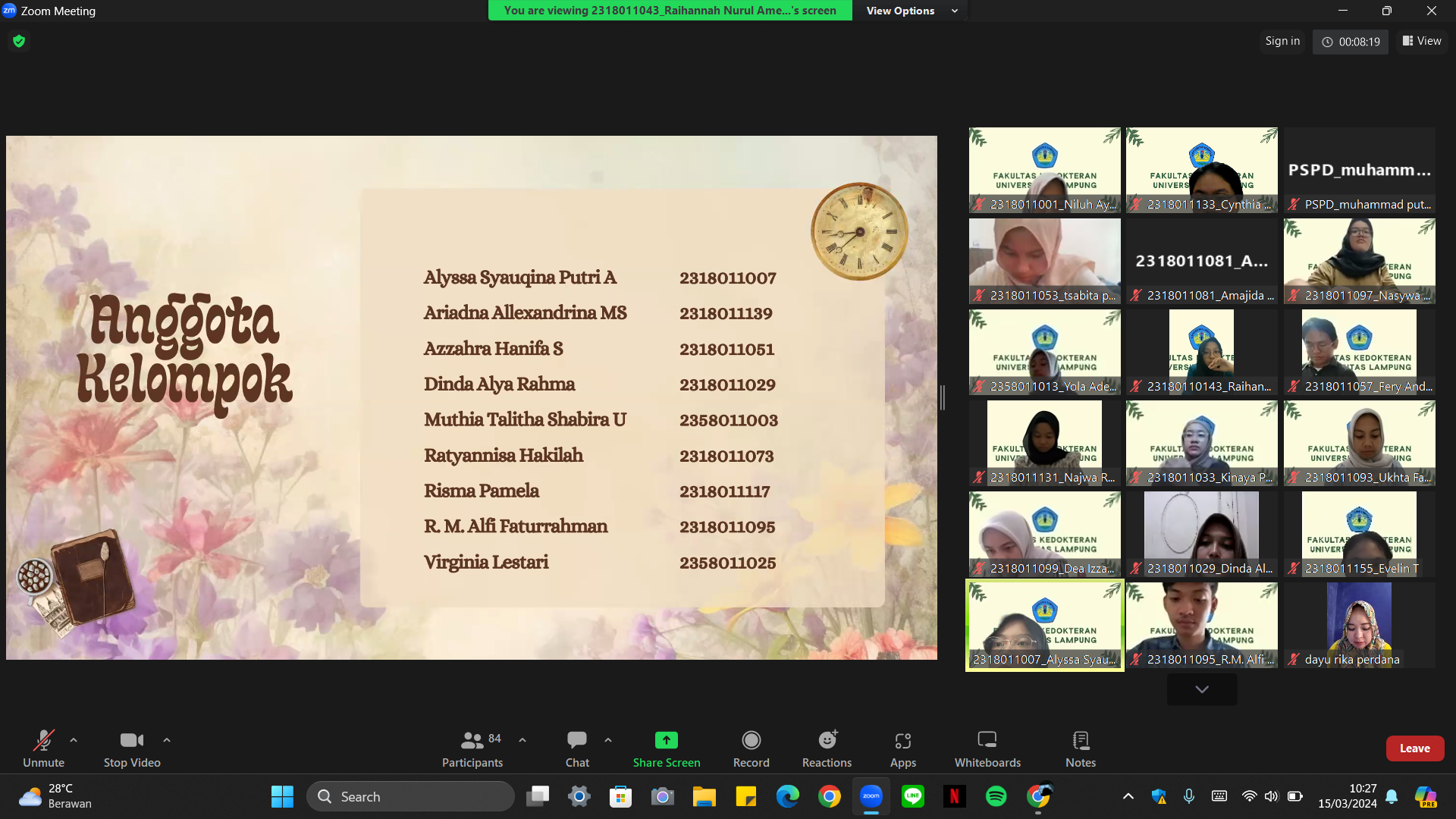Click the Zoom icon on the taskbar
The height and width of the screenshot is (819, 1456).
click(871, 796)
